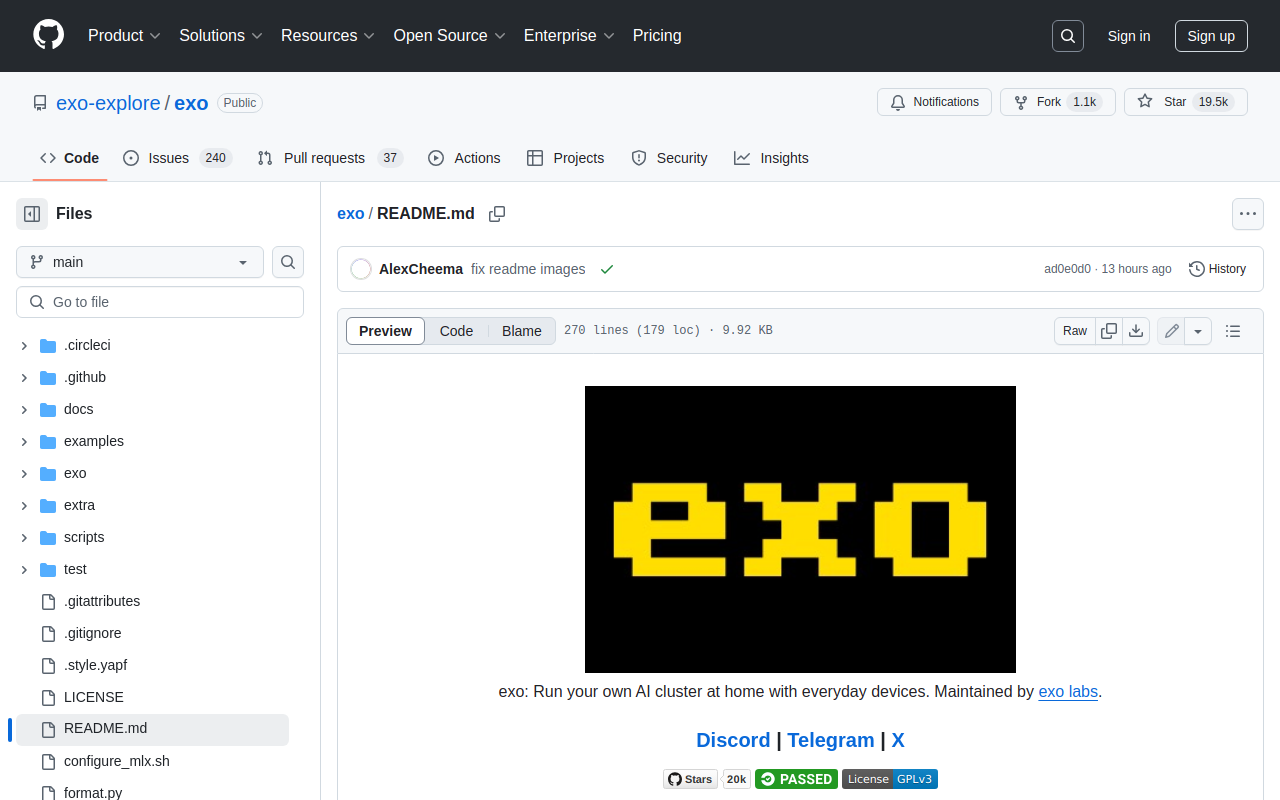This screenshot has width=1280, height=800.
Task: Copy raw file contents
Action: point(1109,331)
